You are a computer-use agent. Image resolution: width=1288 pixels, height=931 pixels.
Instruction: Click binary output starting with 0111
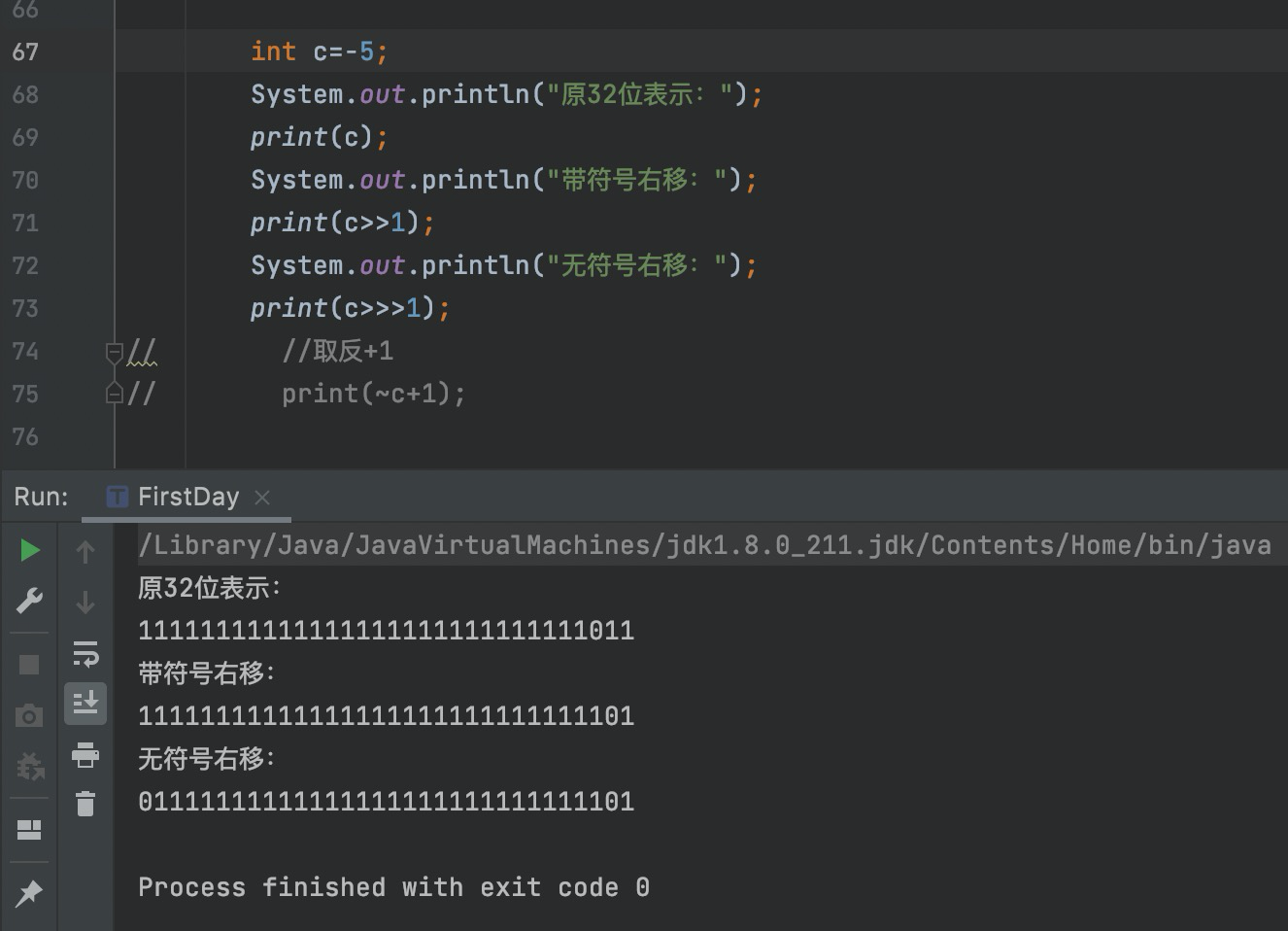tap(386, 802)
